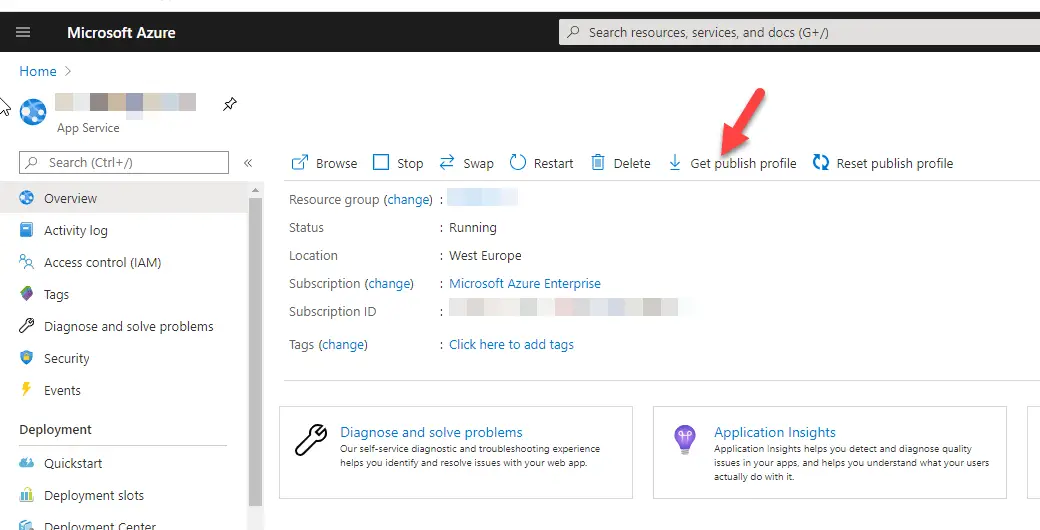Click the Deployment slots icon
This screenshot has width=1040, height=530.
[x=27, y=494]
